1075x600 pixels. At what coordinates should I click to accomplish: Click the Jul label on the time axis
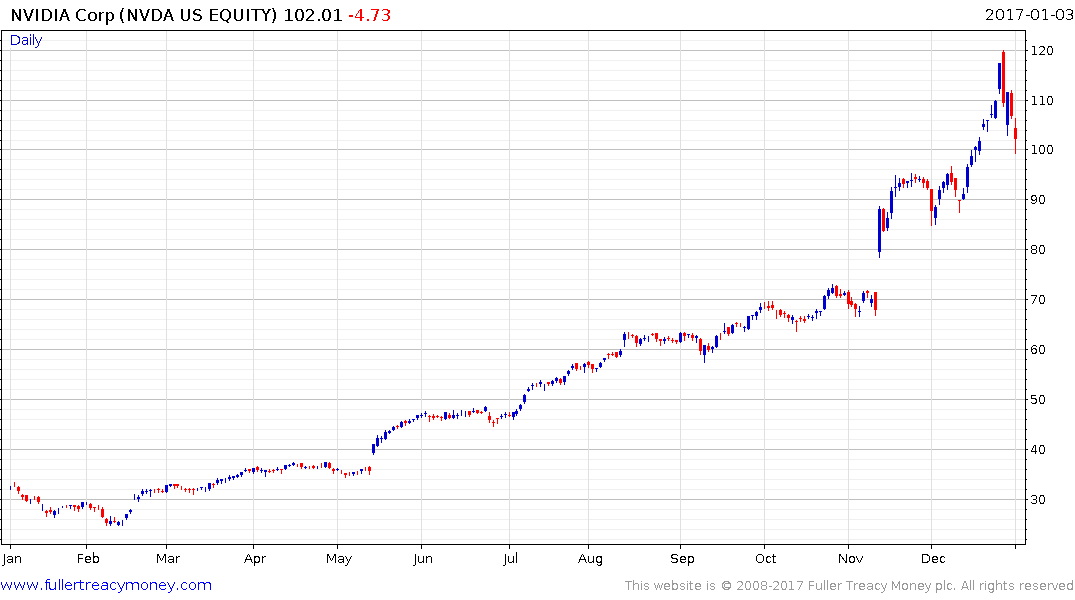coord(510,559)
